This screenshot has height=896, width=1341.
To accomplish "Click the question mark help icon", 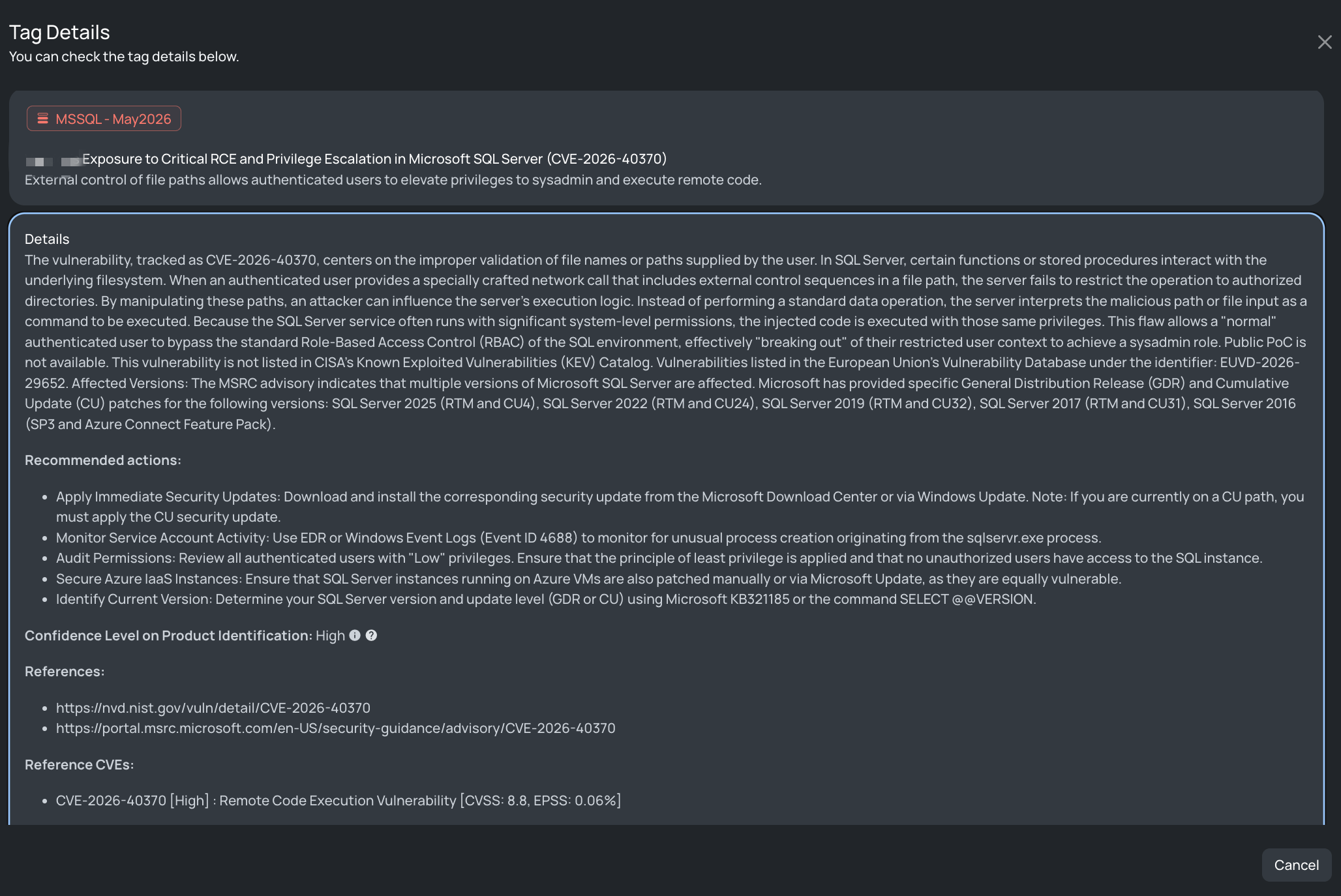I will coord(371,635).
